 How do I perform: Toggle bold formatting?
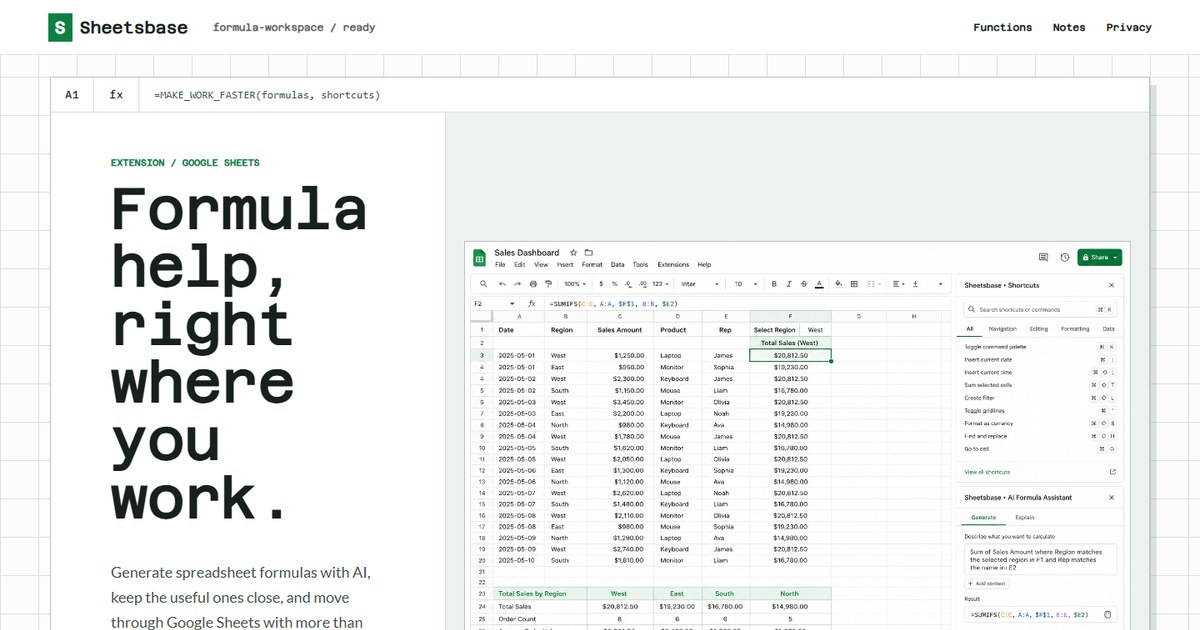(x=774, y=284)
